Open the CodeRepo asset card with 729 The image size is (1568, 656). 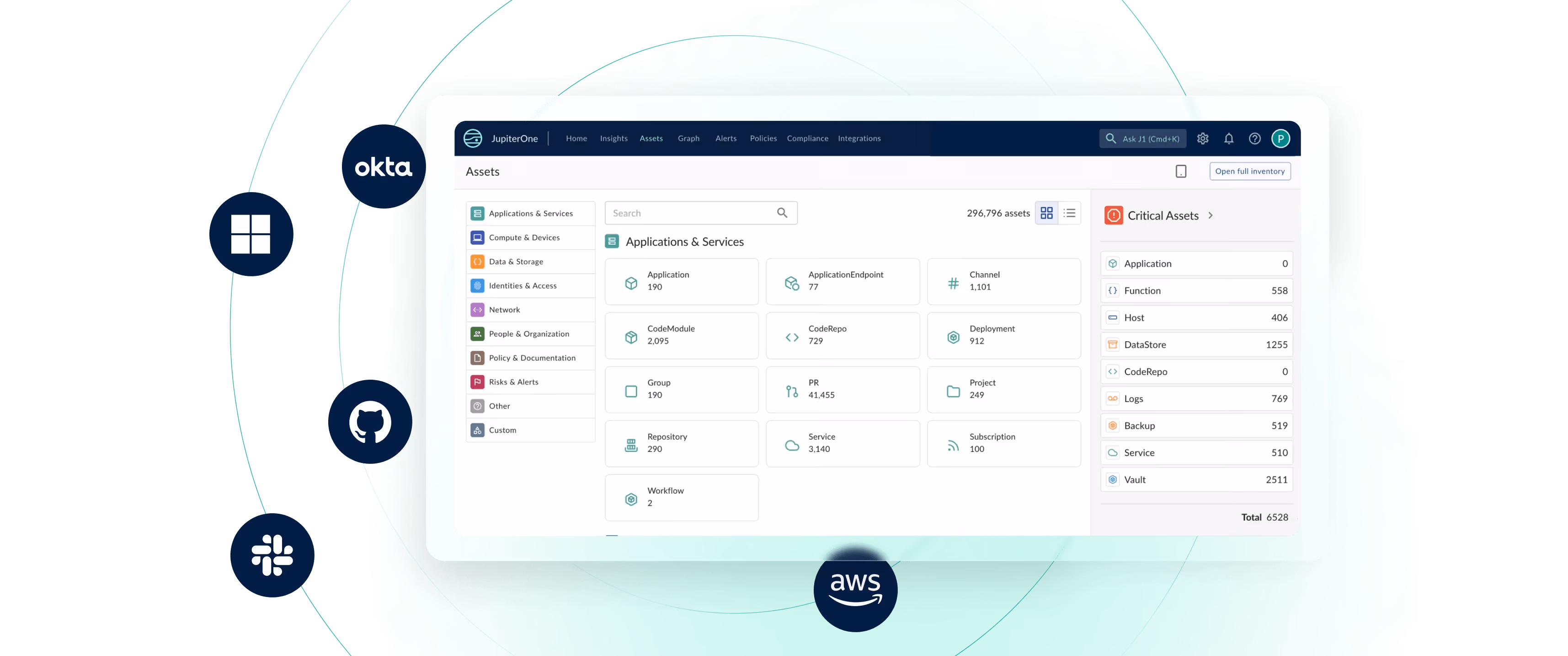843,336
